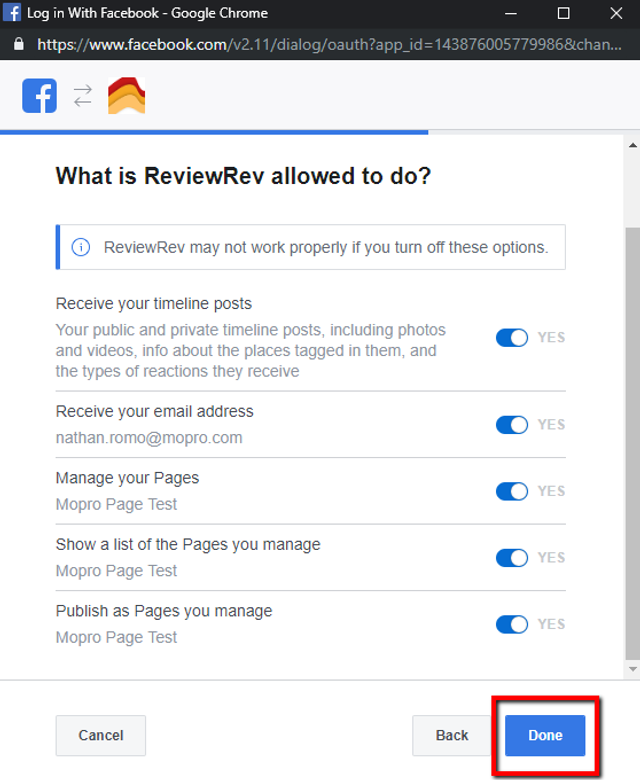Close the Log in With Facebook window
The height and width of the screenshot is (780, 640).
click(x=616, y=13)
